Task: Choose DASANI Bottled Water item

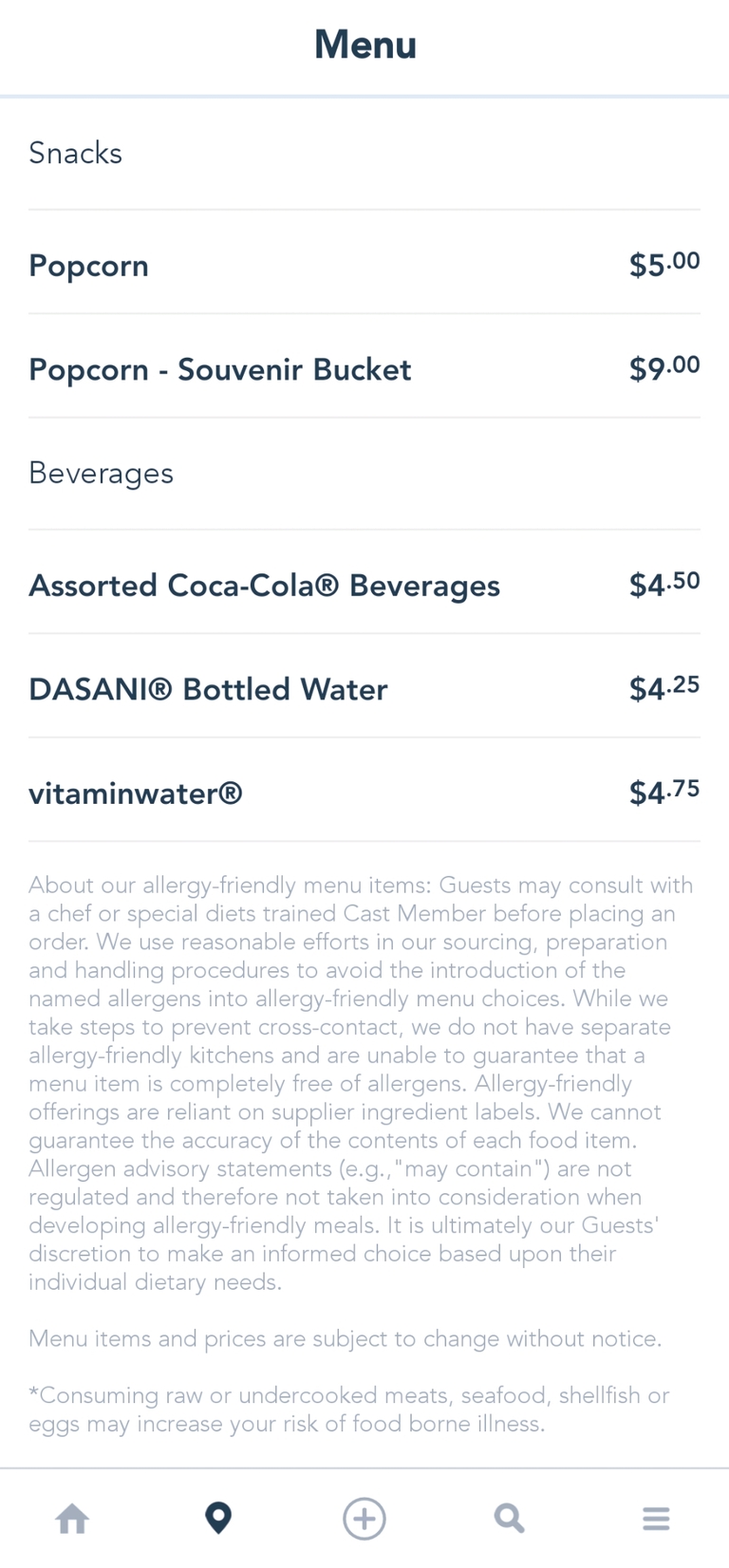Action: pos(208,689)
